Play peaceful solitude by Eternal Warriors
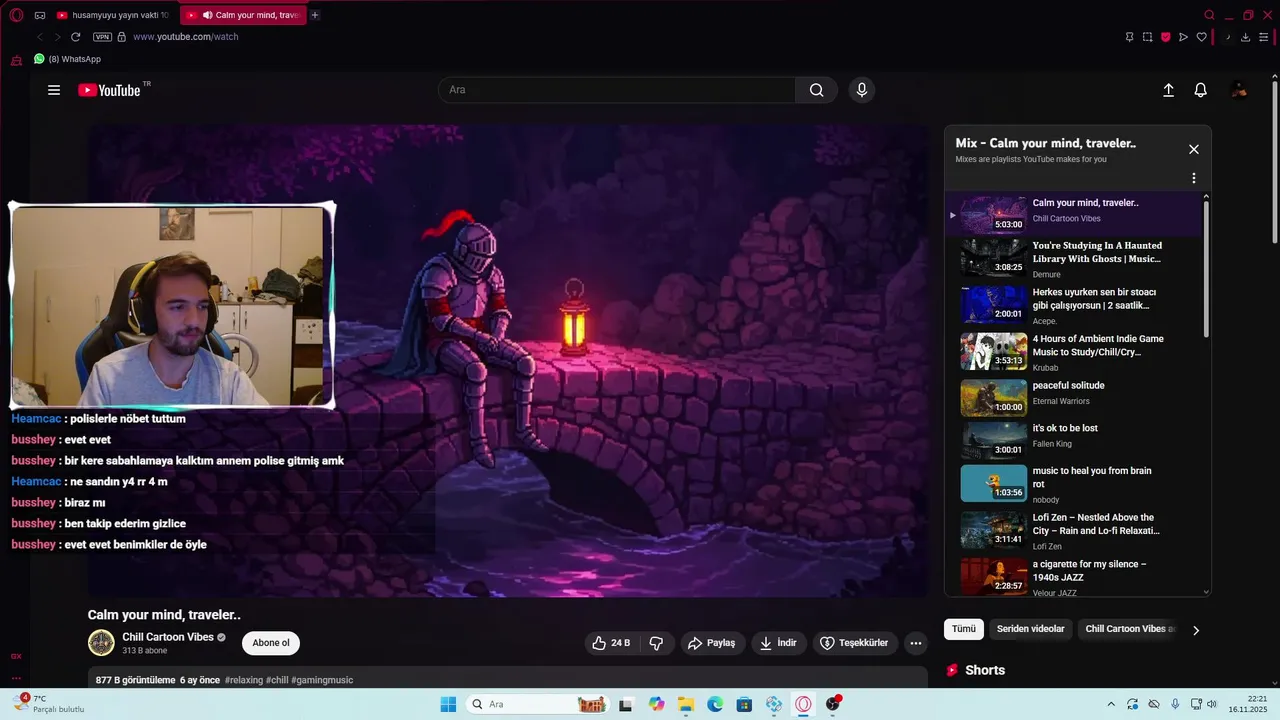1280x720 pixels. click(x=1075, y=398)
